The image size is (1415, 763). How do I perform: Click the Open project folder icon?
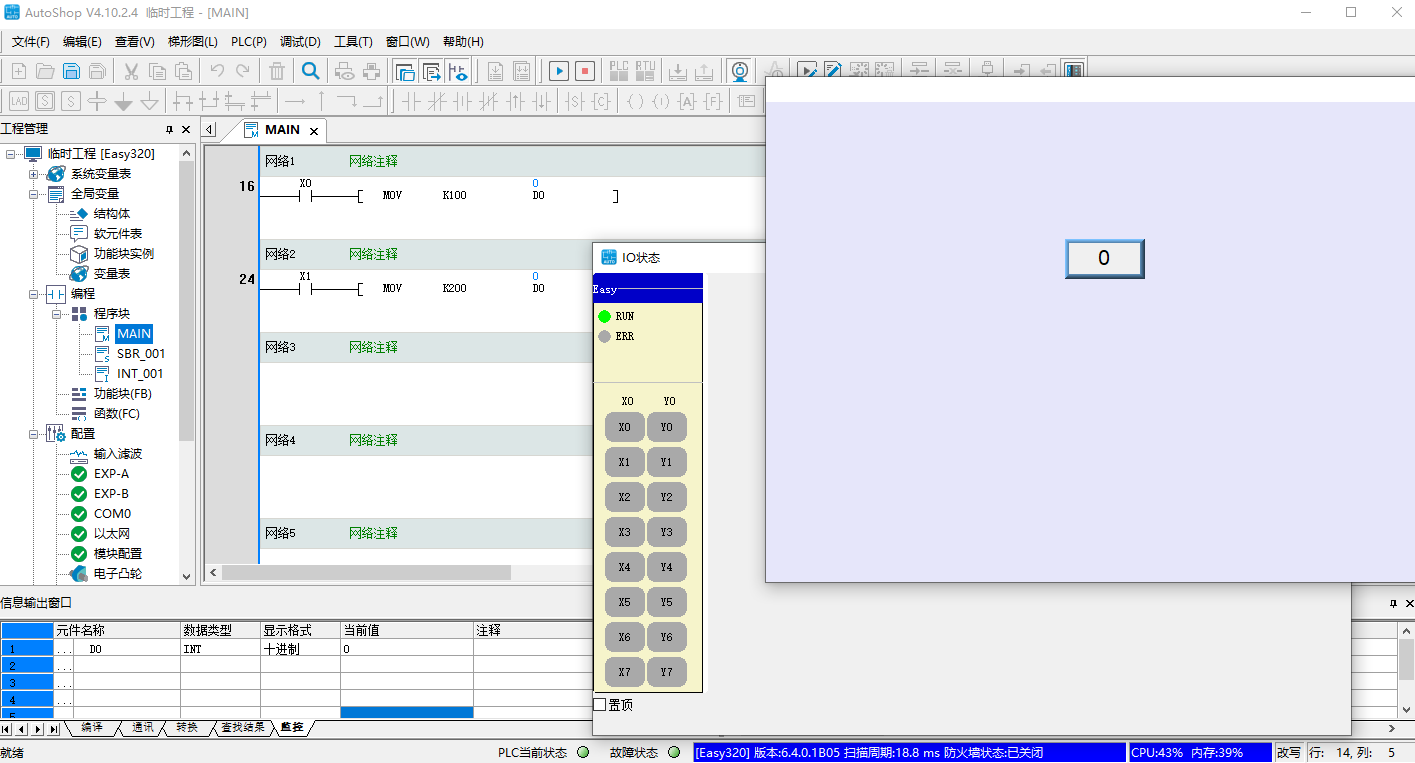pyautogui.click(x=45, y=71)
